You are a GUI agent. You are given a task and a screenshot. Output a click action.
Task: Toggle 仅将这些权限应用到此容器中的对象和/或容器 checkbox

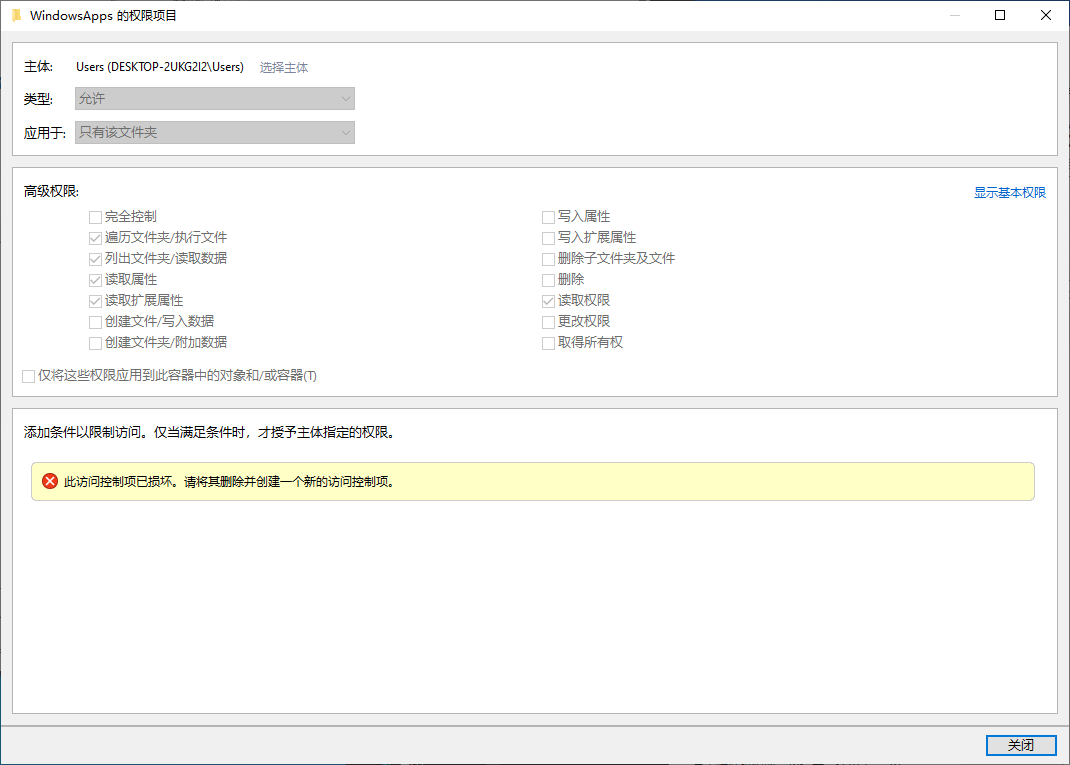click(x=29, y=377)
